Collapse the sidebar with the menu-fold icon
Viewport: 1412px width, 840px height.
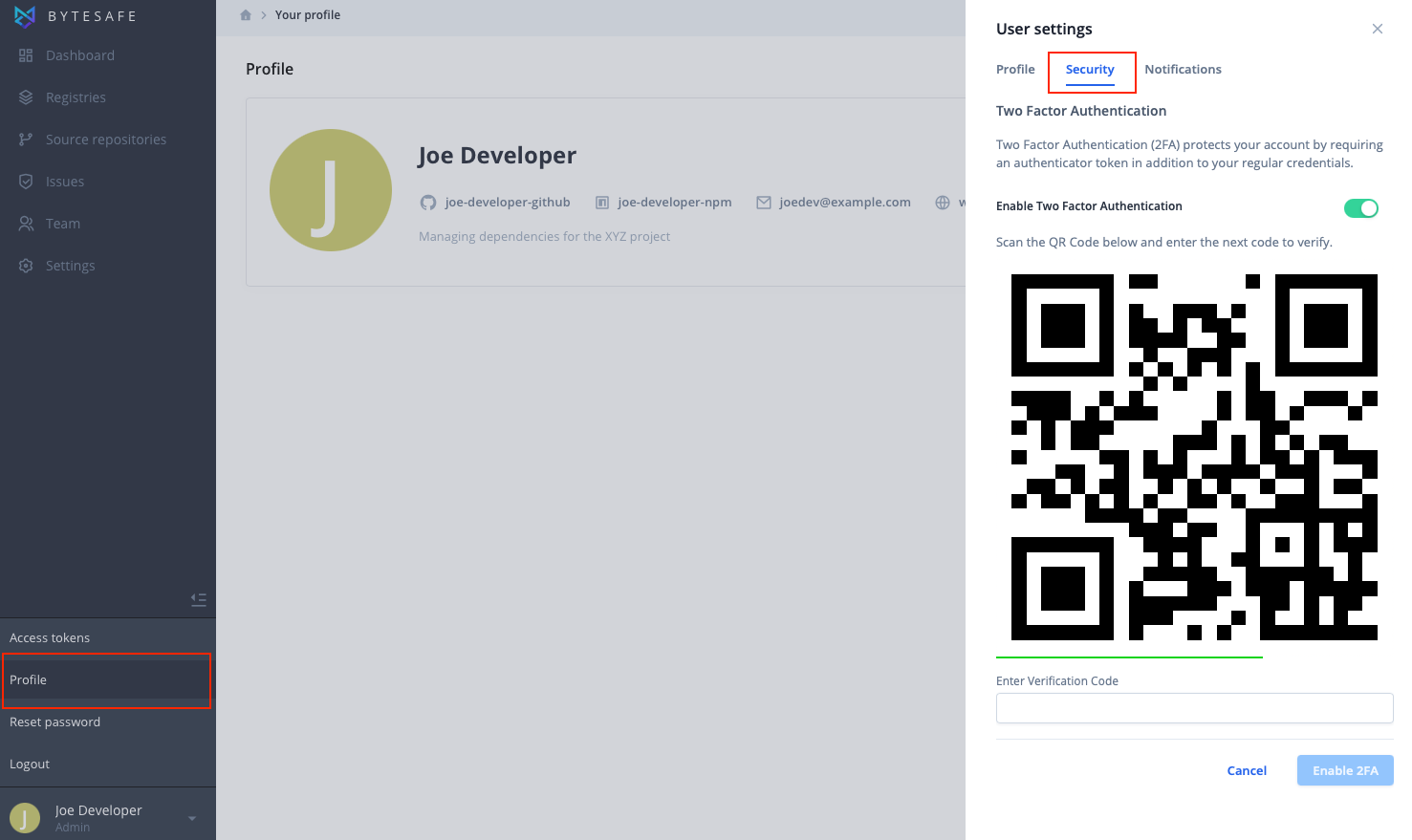(x=199, y=600)
